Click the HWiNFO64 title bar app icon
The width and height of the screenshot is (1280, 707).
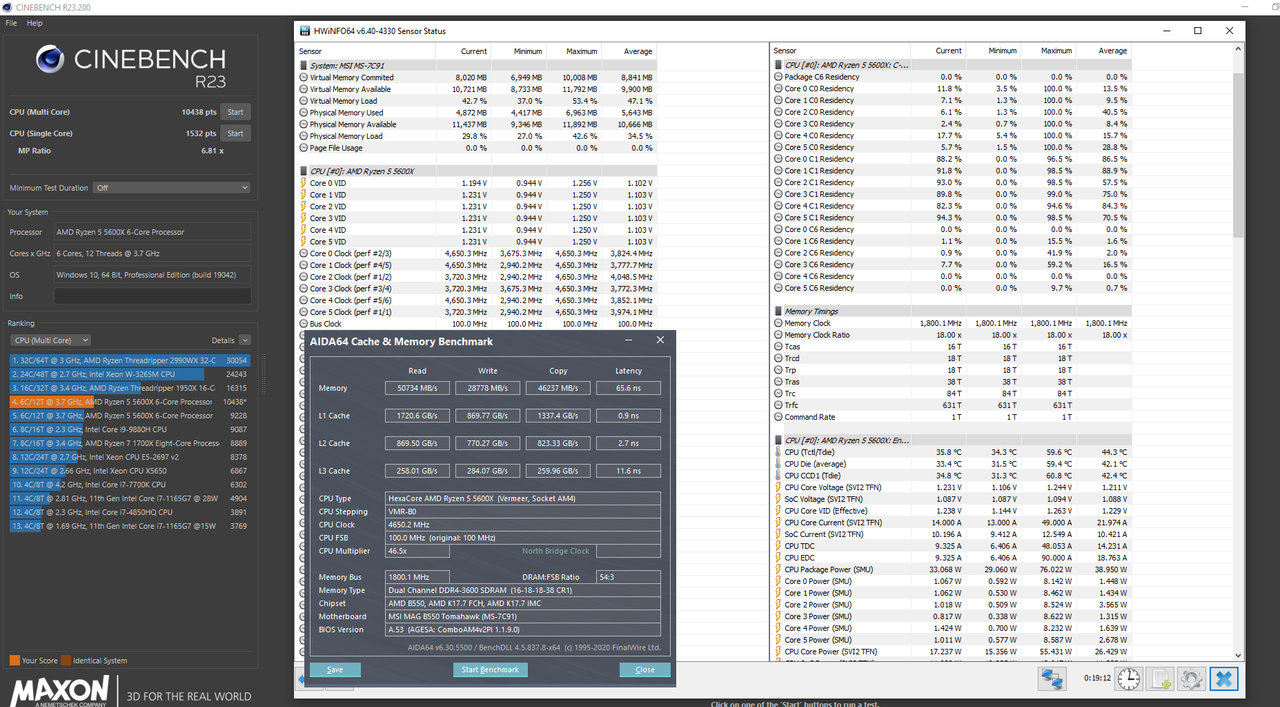coord(305,31)
